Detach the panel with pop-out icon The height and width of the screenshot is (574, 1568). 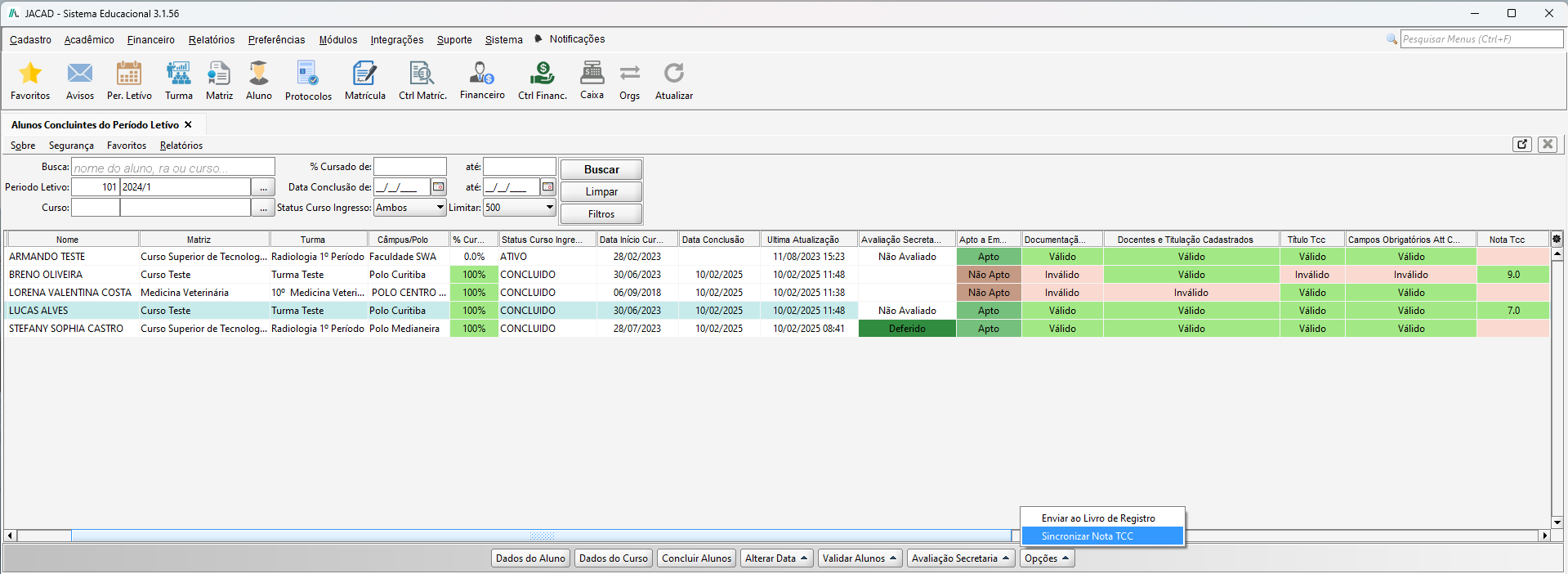coord(1521,144)
